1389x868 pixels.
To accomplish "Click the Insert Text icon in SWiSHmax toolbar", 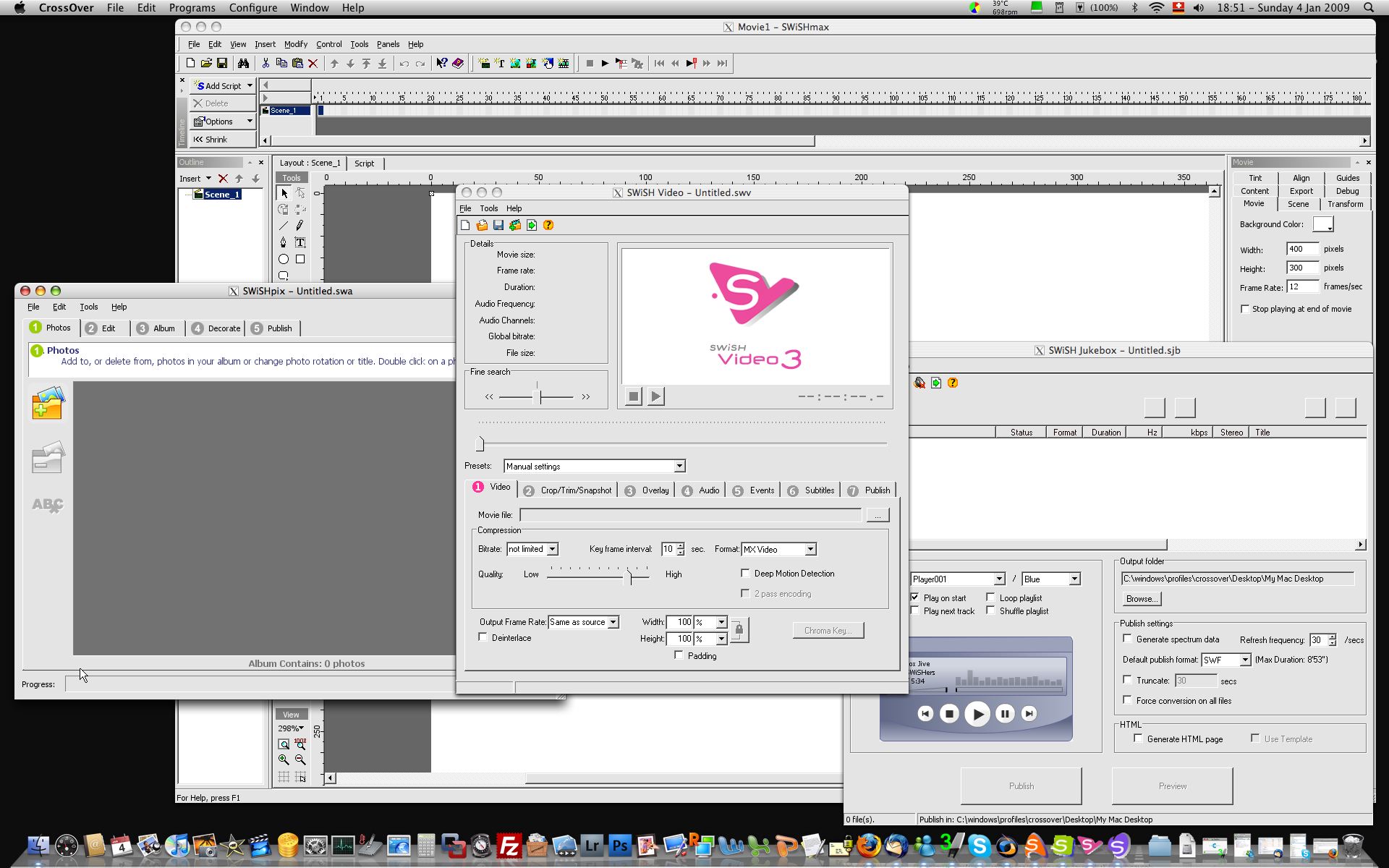I will pos(500,64).
